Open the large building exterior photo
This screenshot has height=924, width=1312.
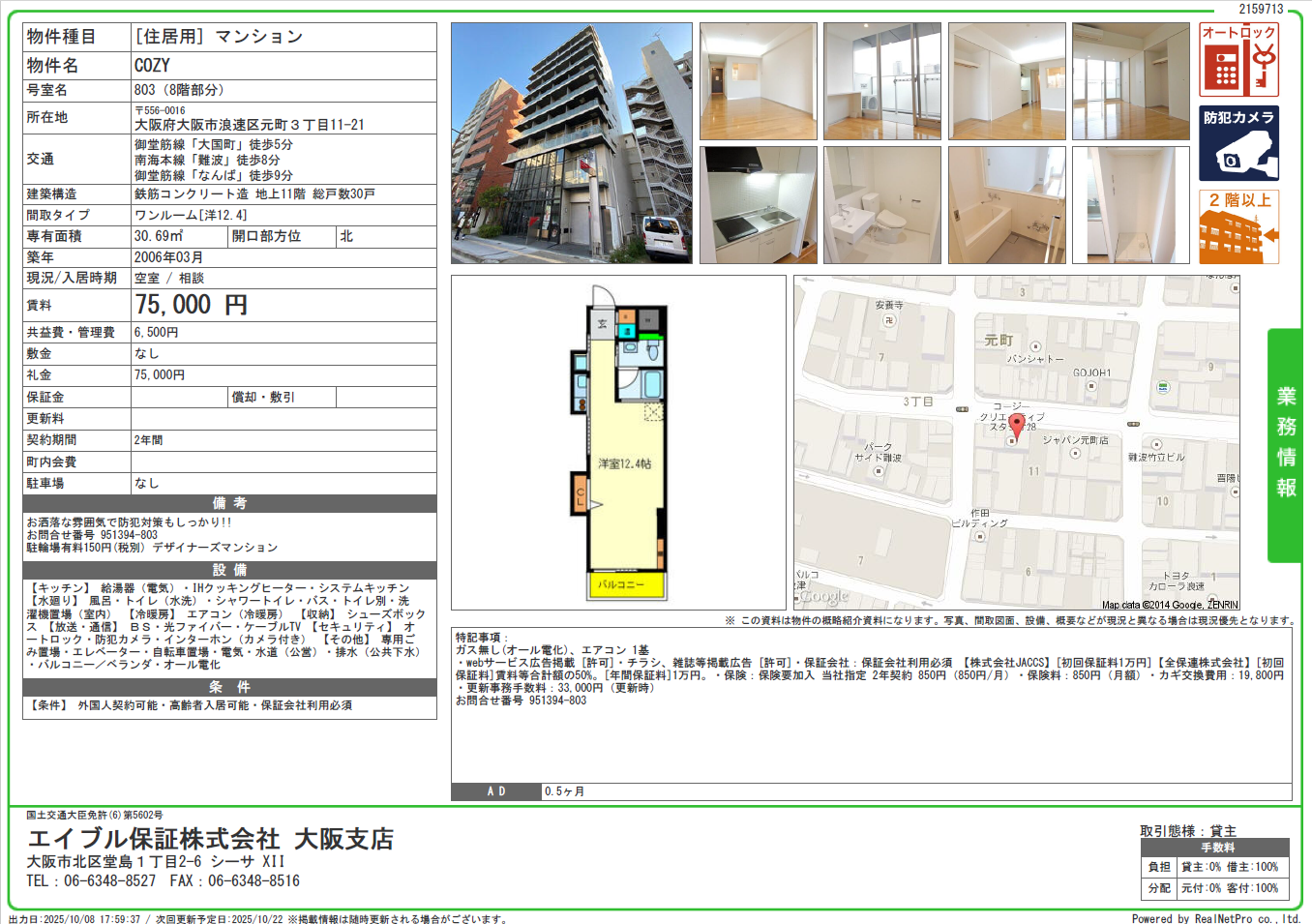point(571,143)
